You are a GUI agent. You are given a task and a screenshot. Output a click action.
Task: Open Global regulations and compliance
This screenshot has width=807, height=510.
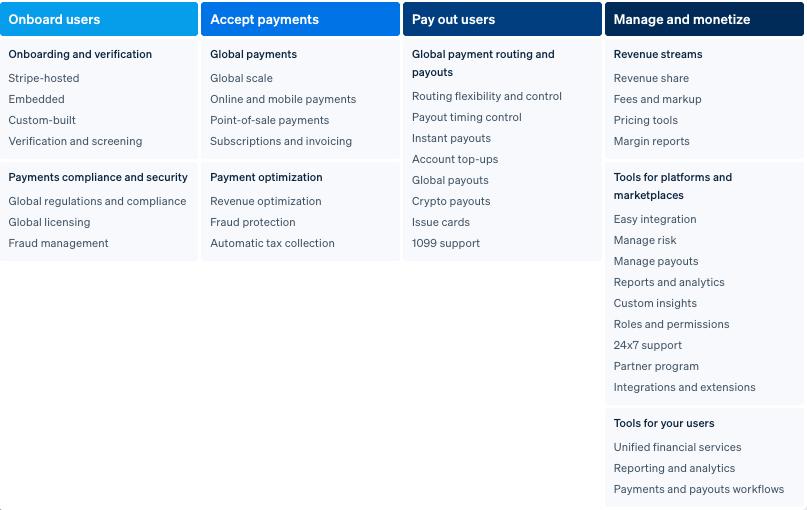[97, 201]
